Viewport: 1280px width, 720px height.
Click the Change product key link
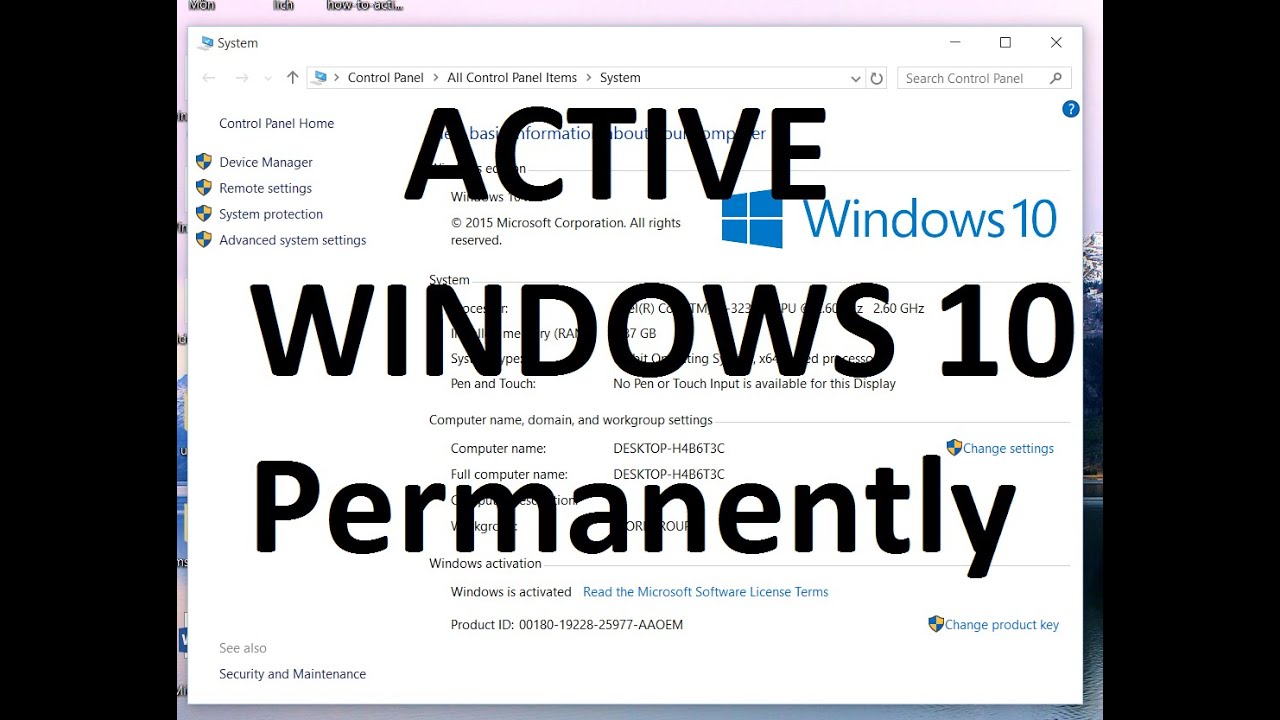pos(1002,624)
